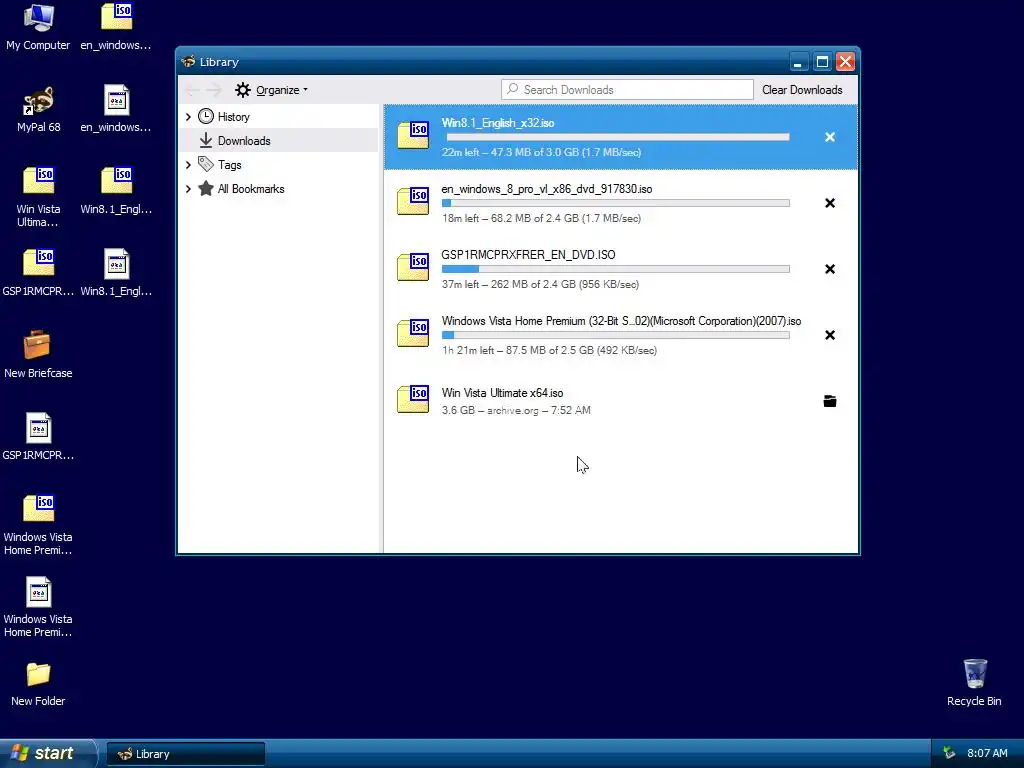Click the All Bookmarks star icon

206,189
